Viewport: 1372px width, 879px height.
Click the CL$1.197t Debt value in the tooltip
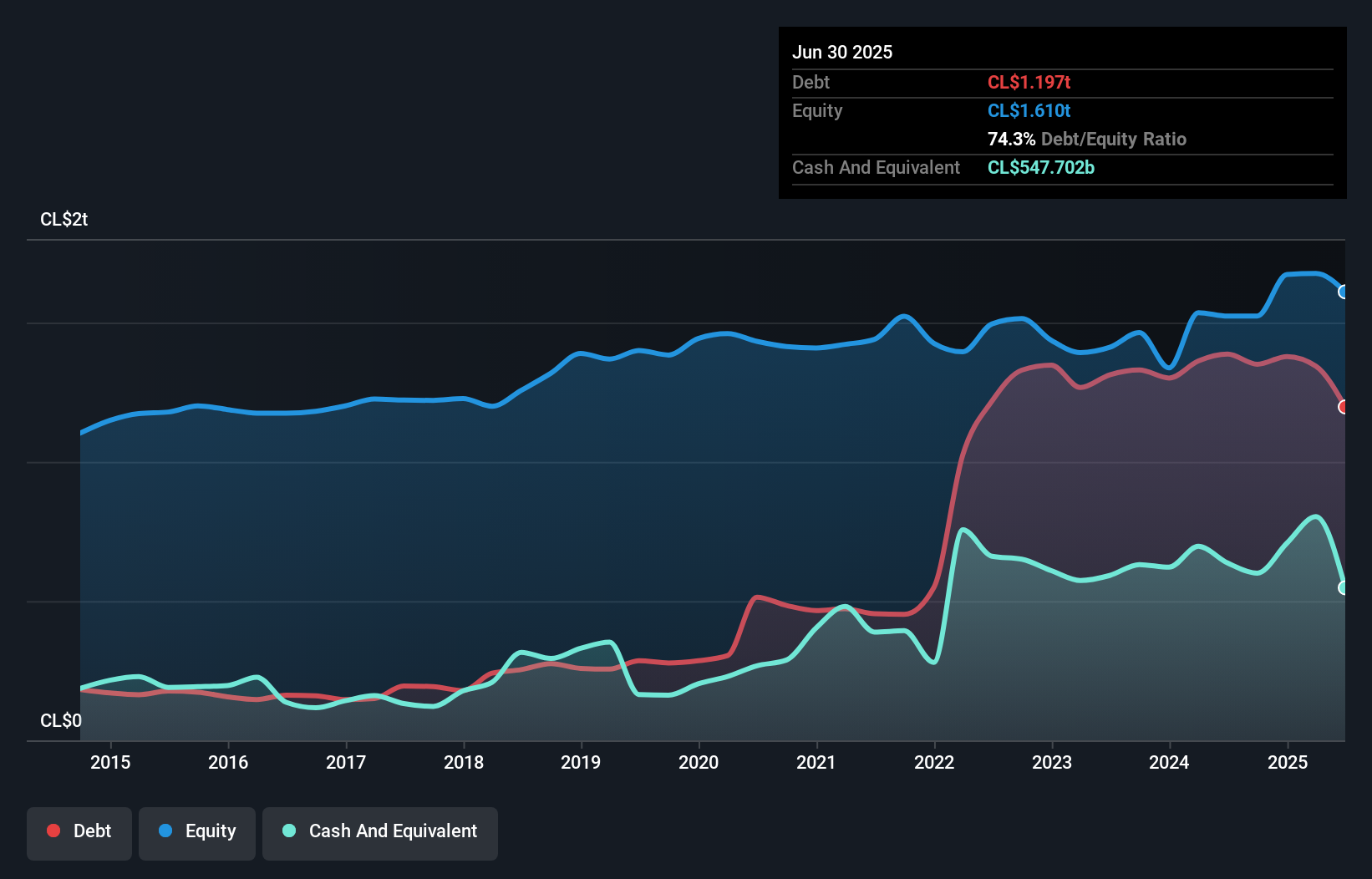1029,82
